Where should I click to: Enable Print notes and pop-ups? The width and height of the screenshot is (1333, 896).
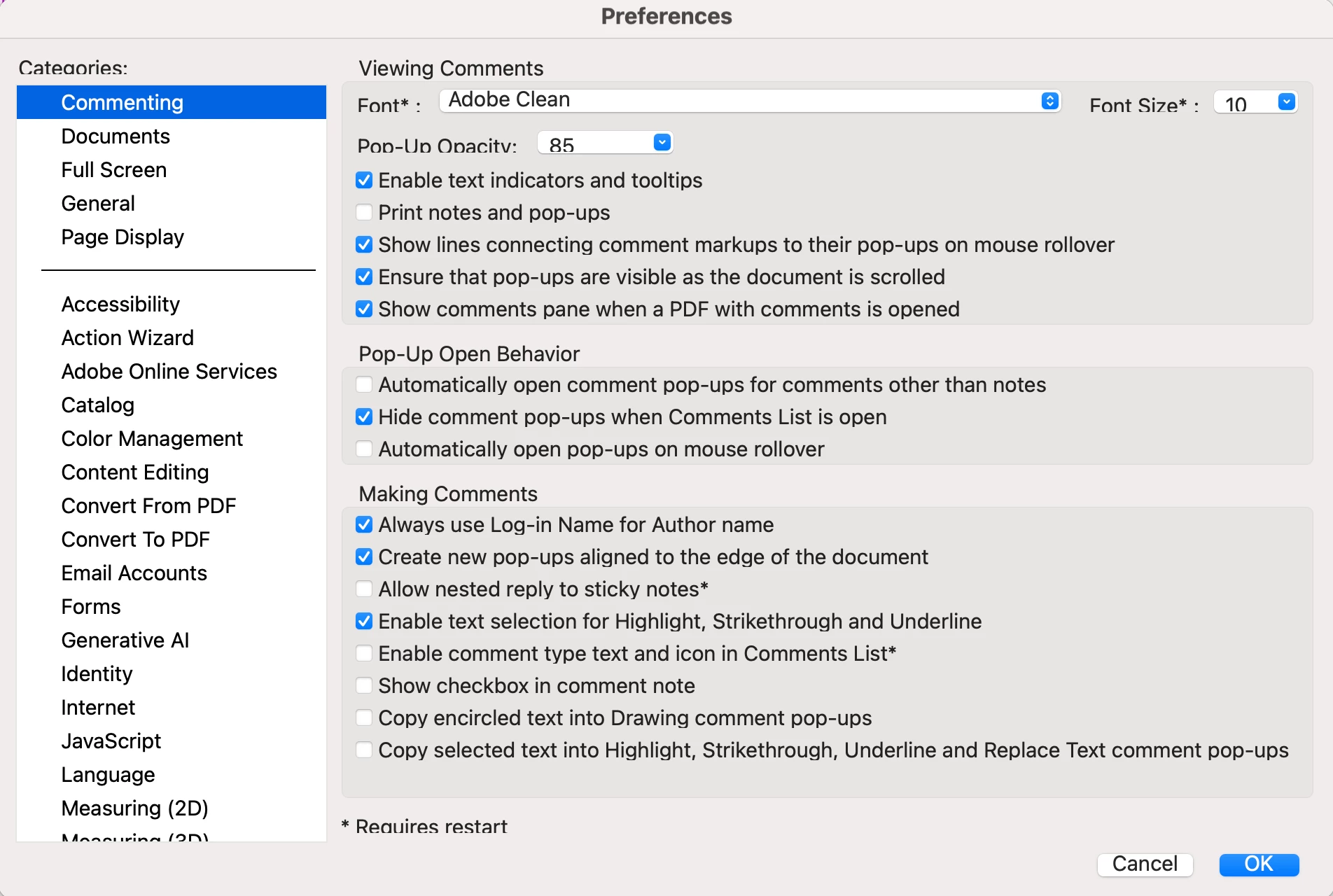pos(364,213)
